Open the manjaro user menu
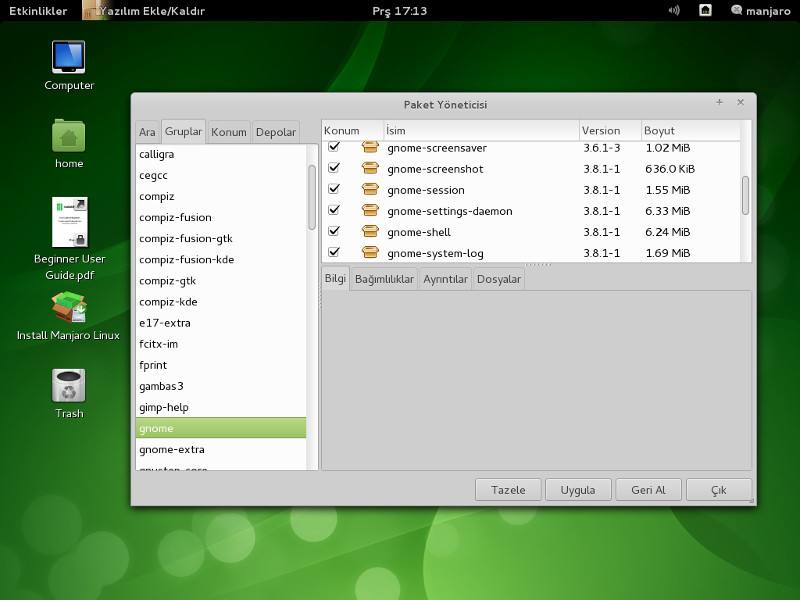This screenshot has height=600, width=800. click(761, 11)
